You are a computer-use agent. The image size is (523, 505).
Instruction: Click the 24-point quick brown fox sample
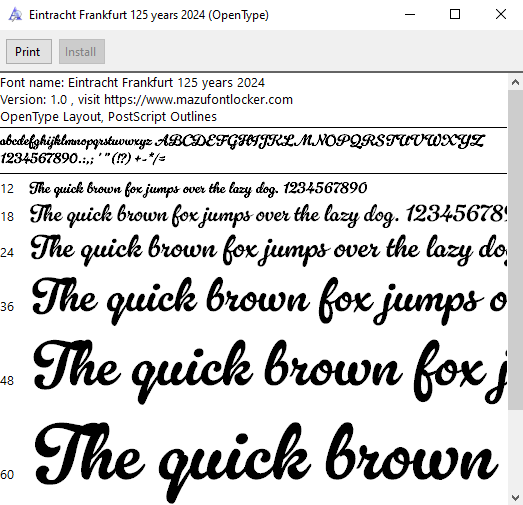click(x=269, y=250)
